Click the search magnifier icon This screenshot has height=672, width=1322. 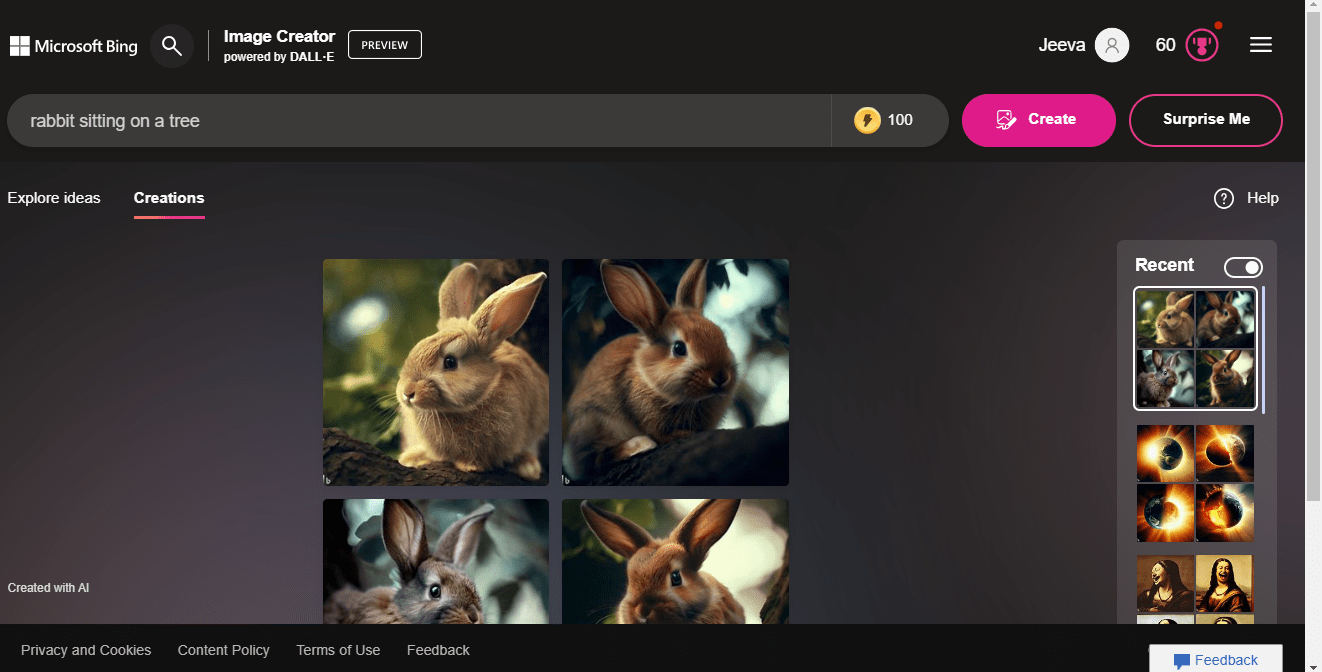coord(171,45)
